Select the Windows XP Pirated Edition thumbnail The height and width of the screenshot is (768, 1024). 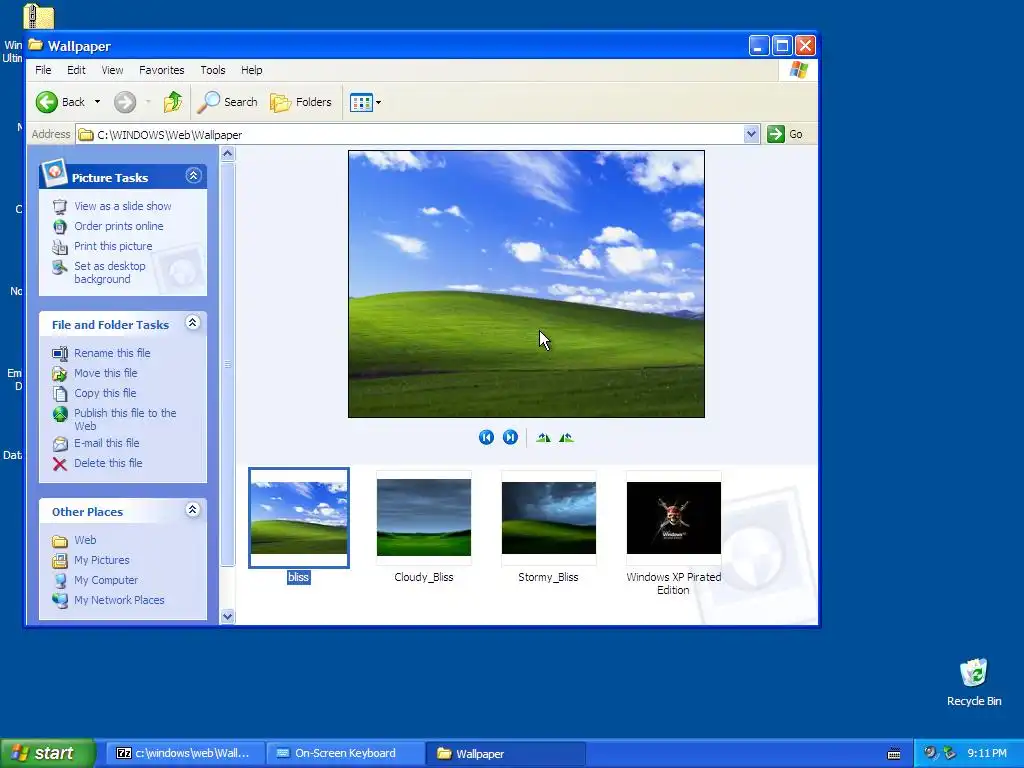pyautogui.click(x=674, y=518)
